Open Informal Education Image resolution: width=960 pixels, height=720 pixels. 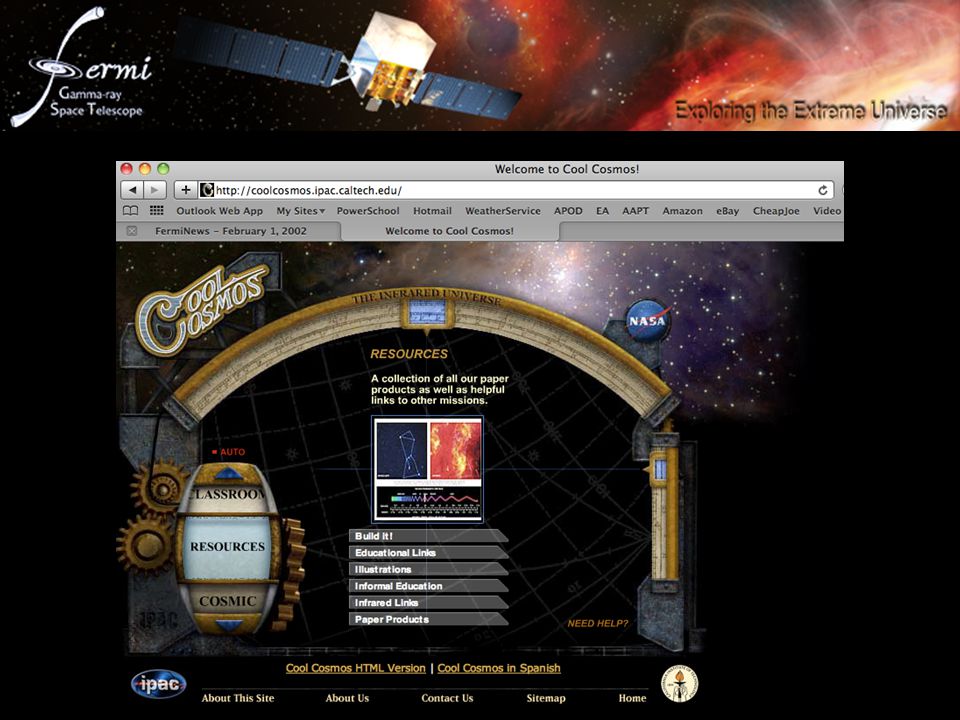click(x=428, y=586)
